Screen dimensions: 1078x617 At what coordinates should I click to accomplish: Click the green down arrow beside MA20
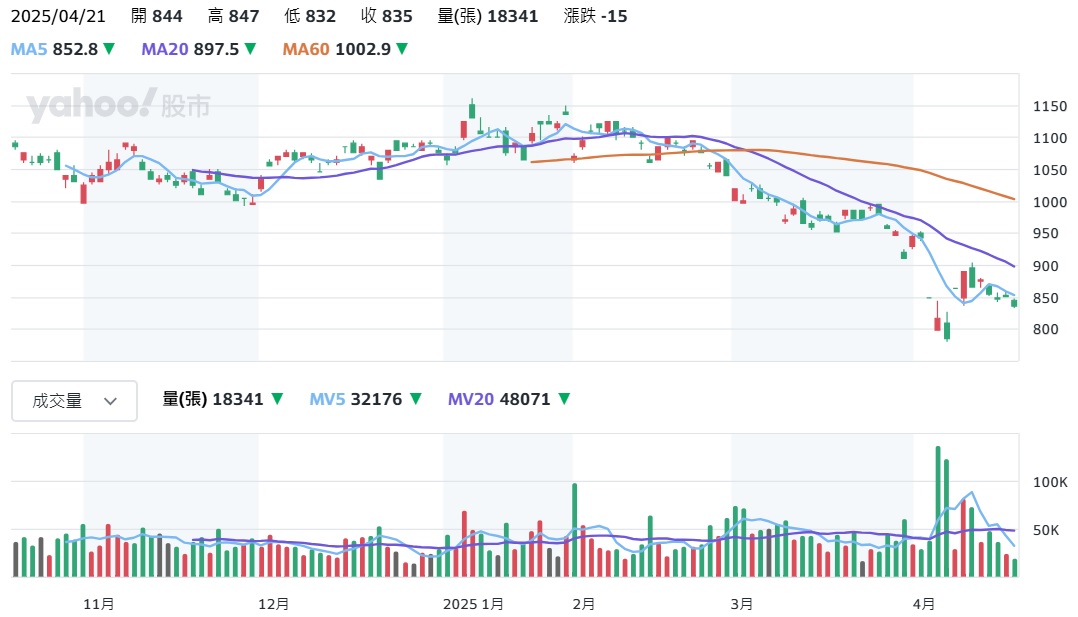250,49
